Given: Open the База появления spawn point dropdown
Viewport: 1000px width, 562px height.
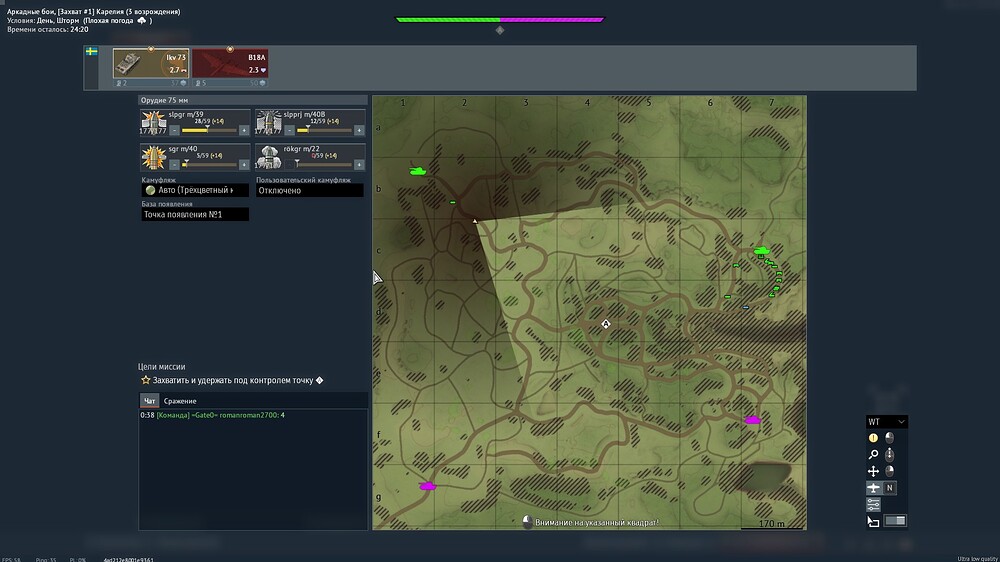Looking at the screenshot, I should [x=195, y=214].
